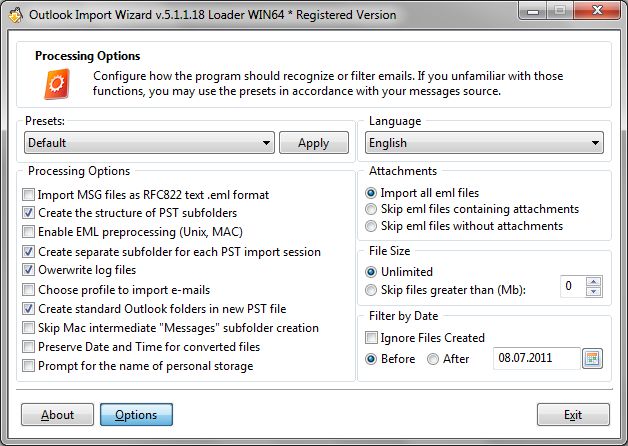
Task: Increase the file size Mb spinner value
Action: (x=594, y=281)
